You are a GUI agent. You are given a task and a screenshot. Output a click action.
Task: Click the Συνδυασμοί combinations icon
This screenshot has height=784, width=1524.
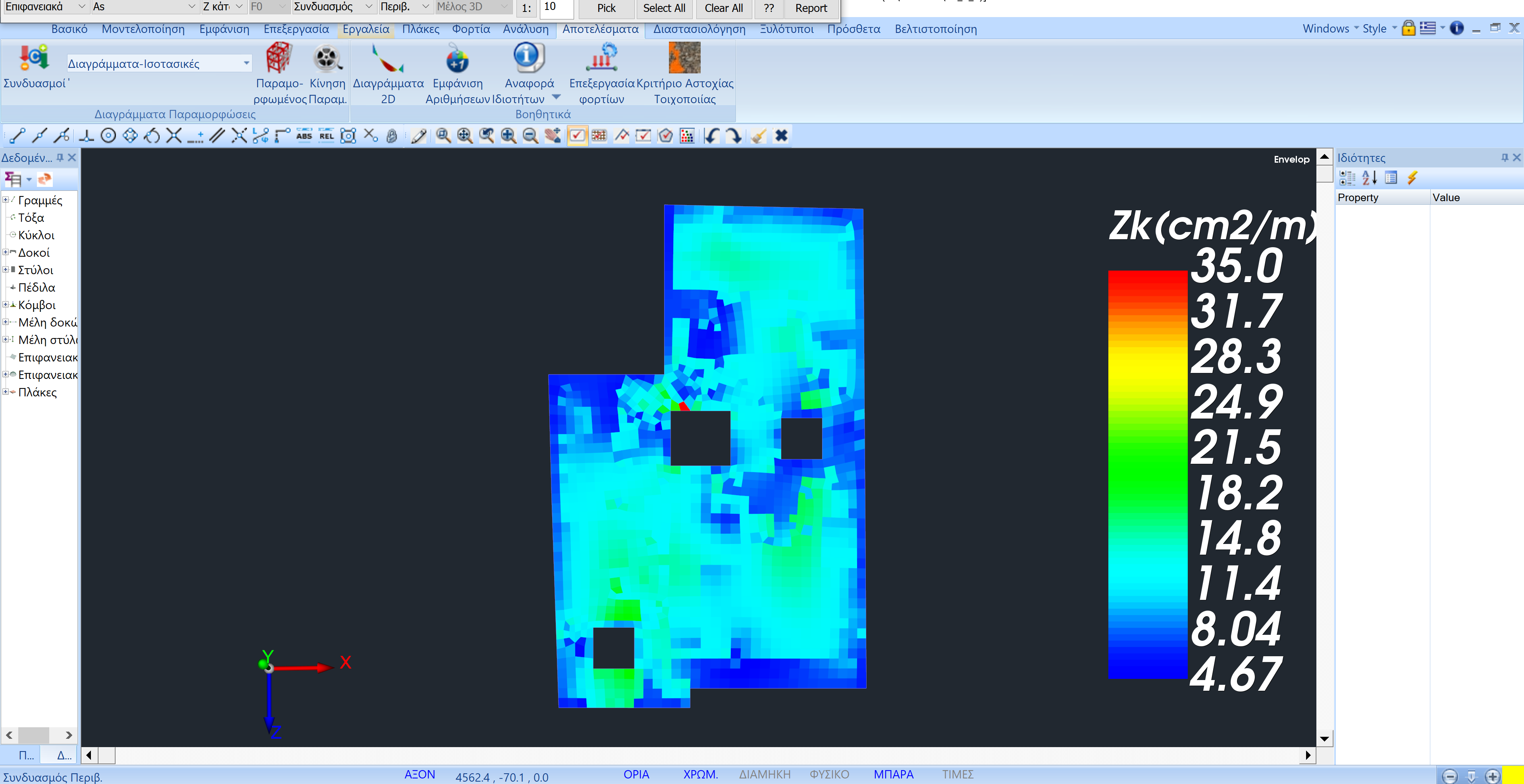34,58
